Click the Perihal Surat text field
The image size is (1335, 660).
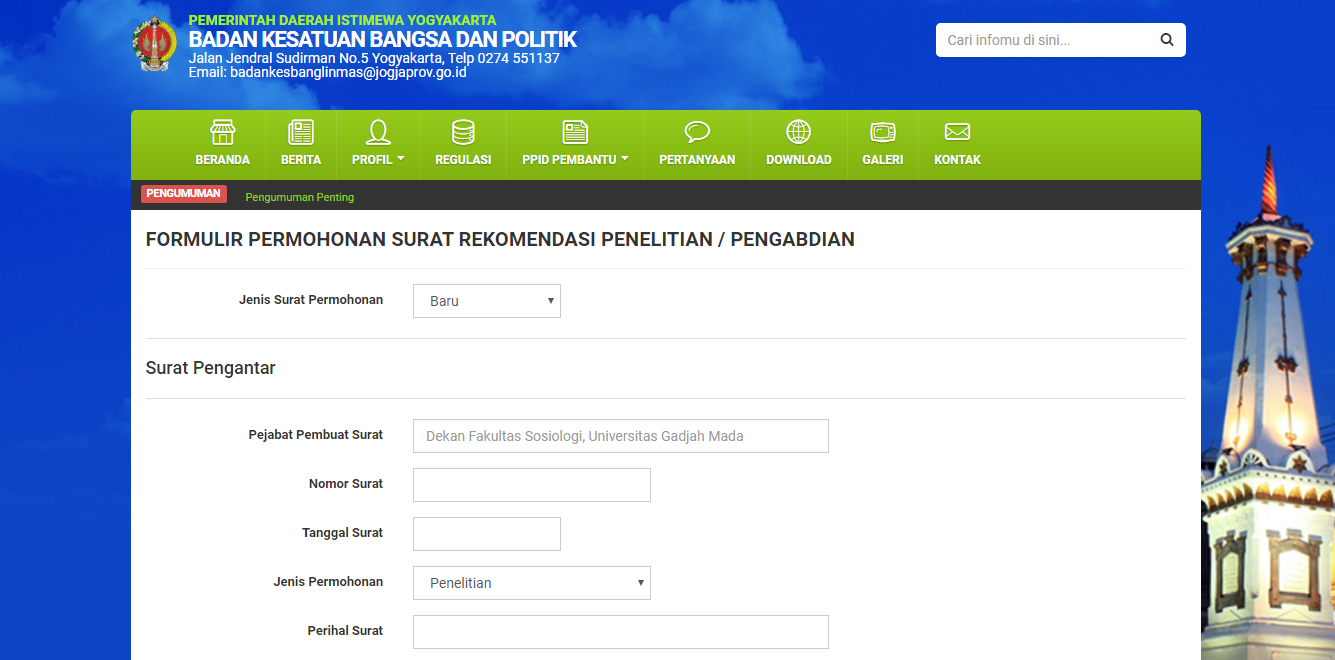pyautogui.click(x=620, y=632)
